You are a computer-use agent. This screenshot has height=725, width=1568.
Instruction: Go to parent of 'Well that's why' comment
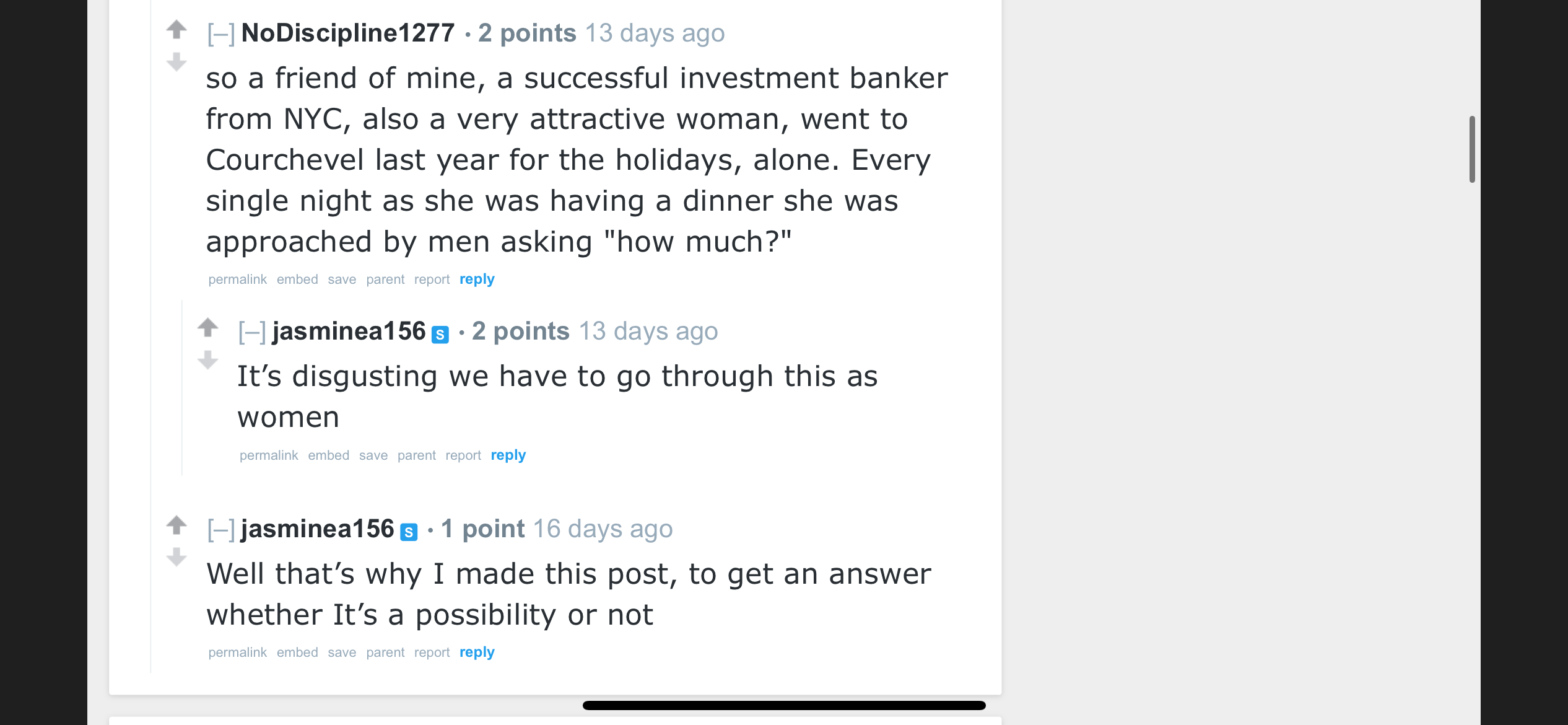click(x=385, y=652)
